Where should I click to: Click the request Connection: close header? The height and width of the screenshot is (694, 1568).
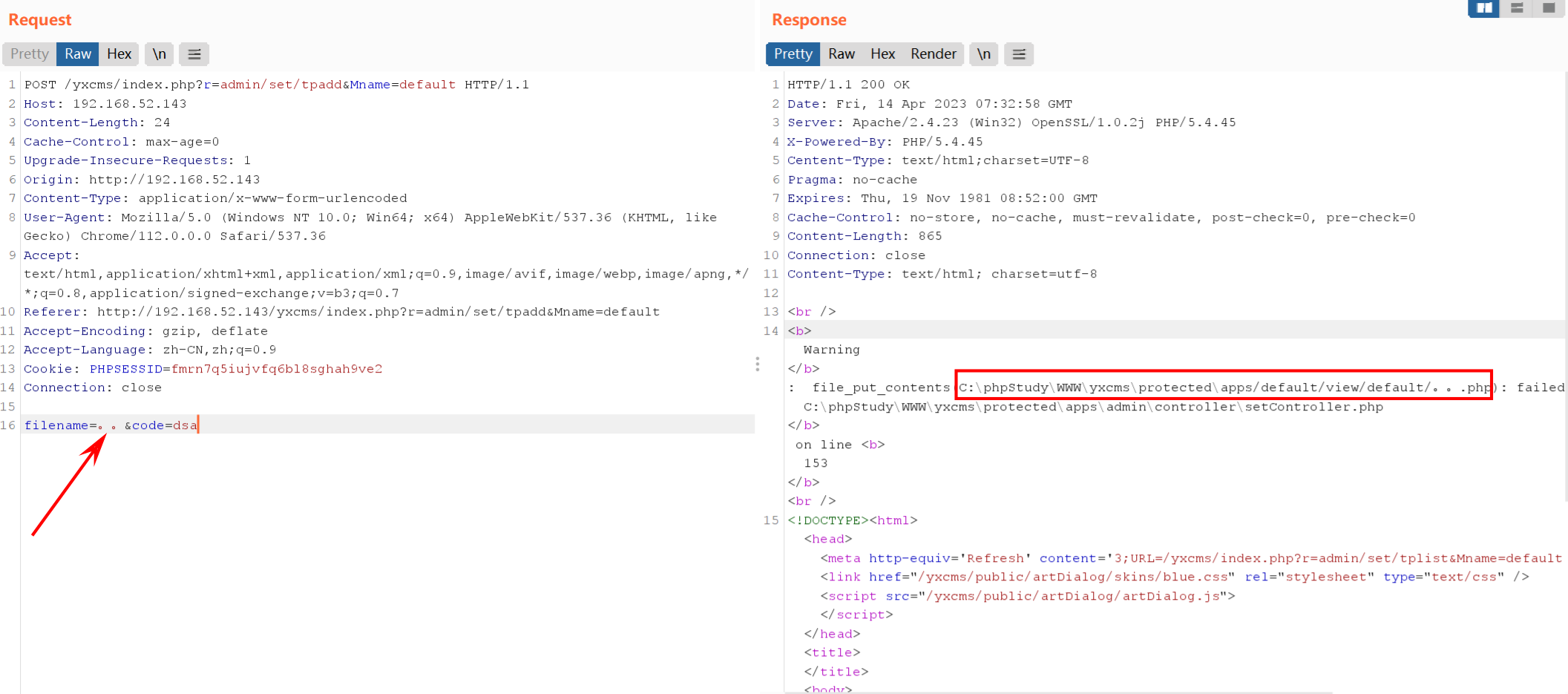pyautogui.click(x=93, y=387)
